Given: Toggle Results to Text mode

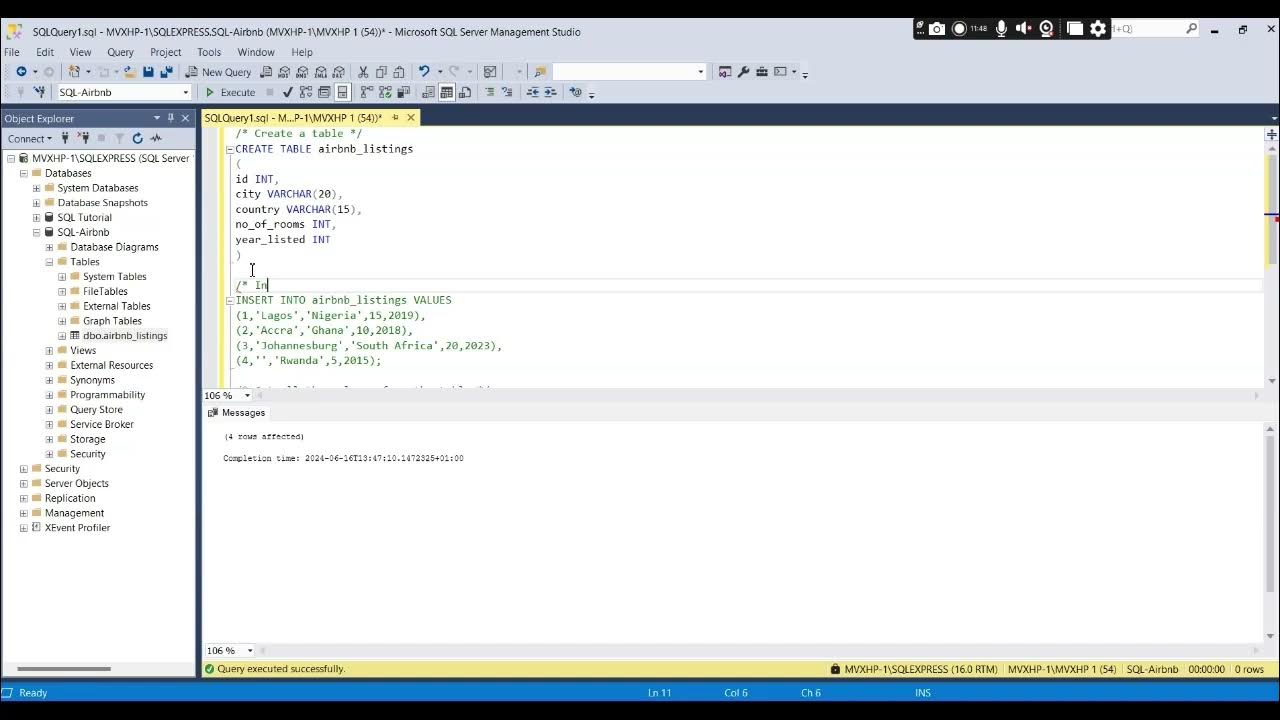Looking at the screenshot, I should tap(428, 92).
